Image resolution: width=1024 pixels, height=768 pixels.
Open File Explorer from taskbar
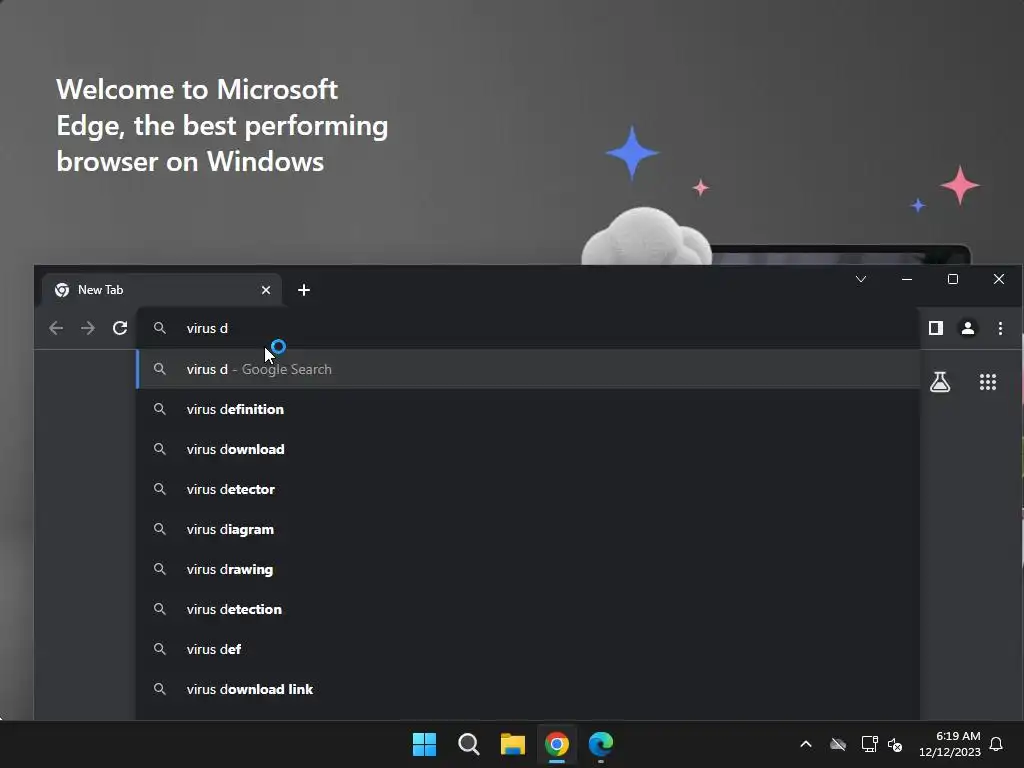[x=513, y=744]
